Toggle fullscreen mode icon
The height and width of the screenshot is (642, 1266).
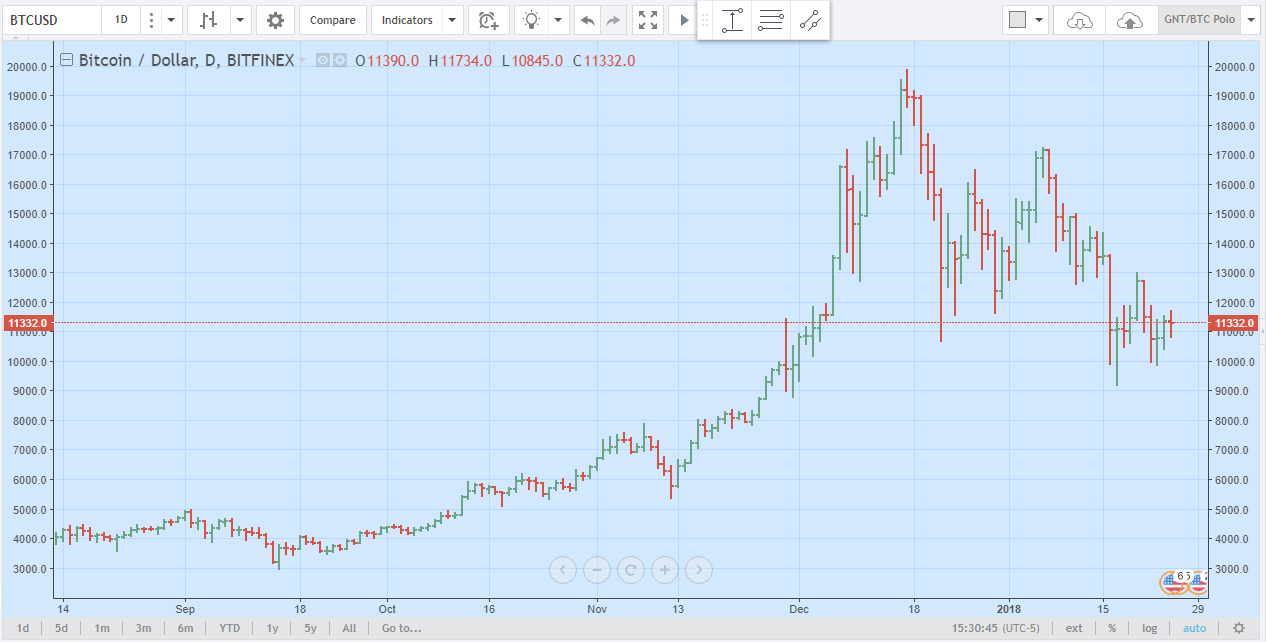click(x=648, y=20)
